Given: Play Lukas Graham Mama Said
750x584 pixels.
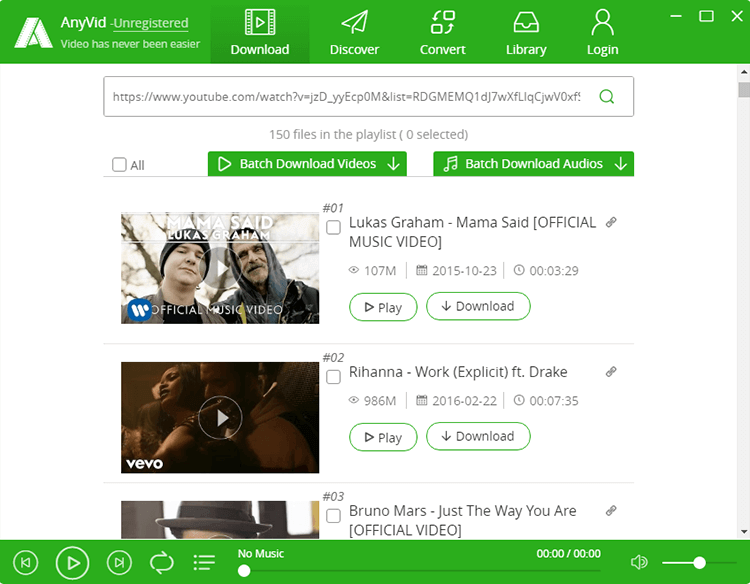Looking at the screenshot, I should point(383,307).
